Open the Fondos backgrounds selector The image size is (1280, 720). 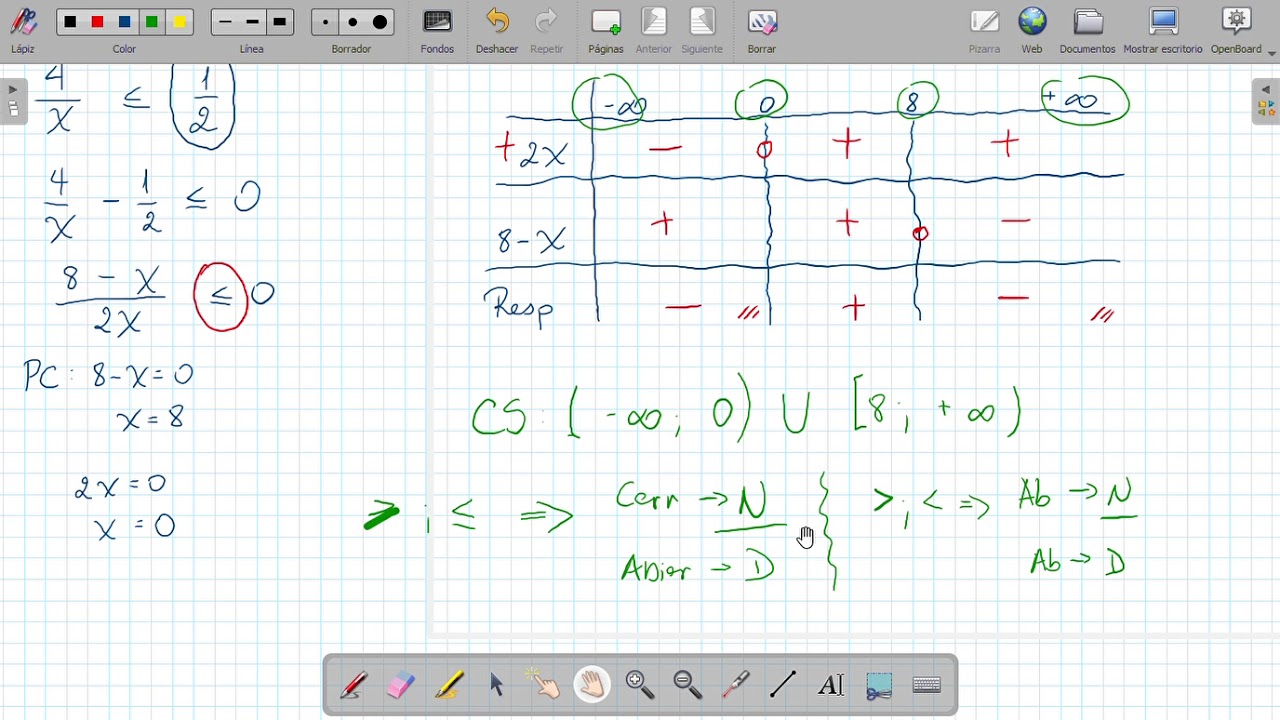point(437,30)
